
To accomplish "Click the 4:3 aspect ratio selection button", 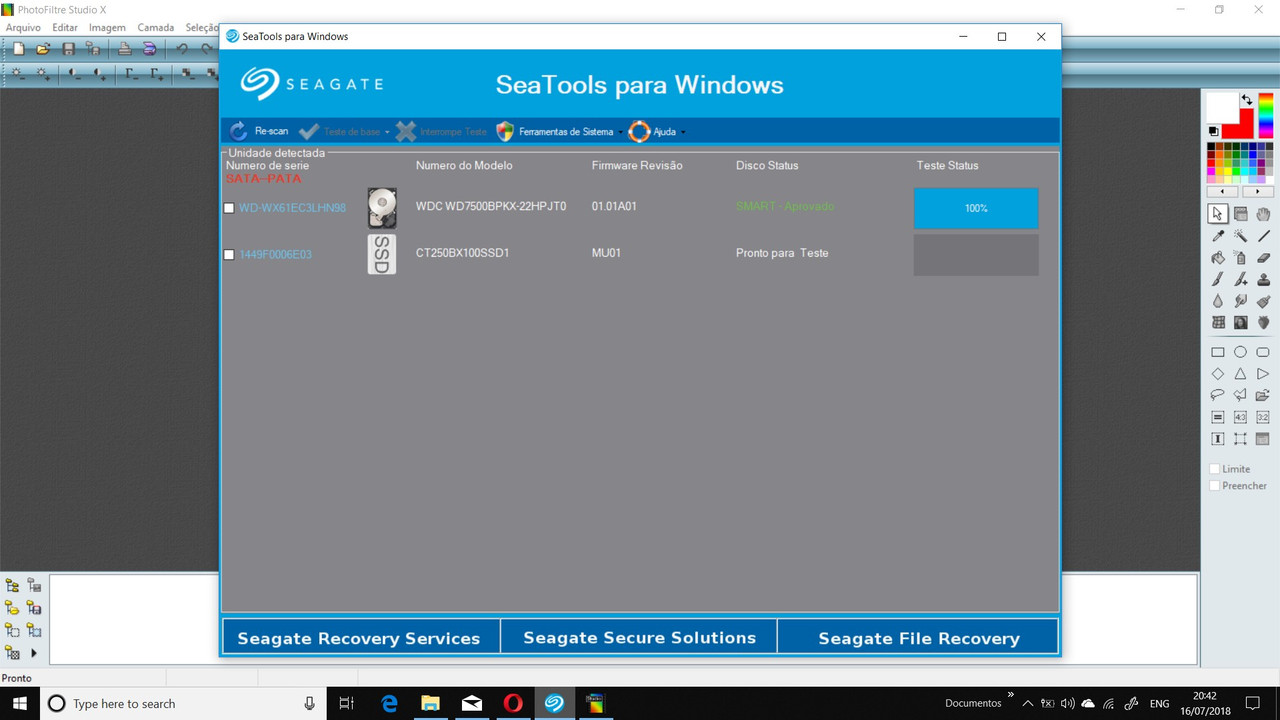I will [x=1240, y=417].
